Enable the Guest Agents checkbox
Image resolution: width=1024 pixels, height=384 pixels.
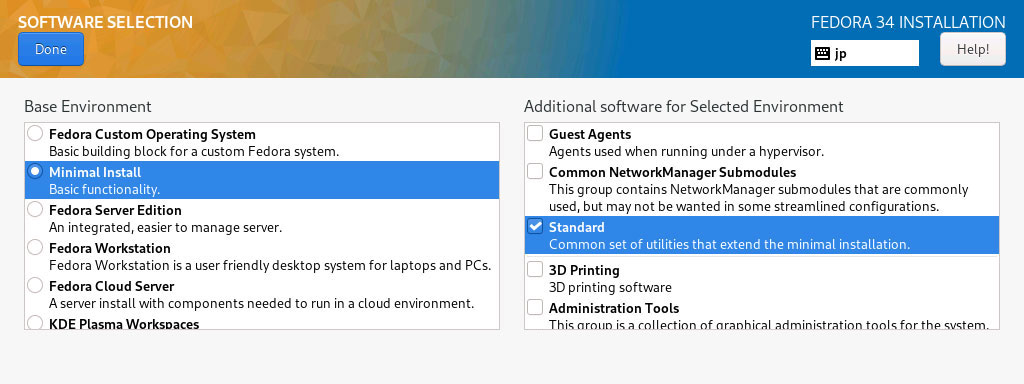pos(535,134)
